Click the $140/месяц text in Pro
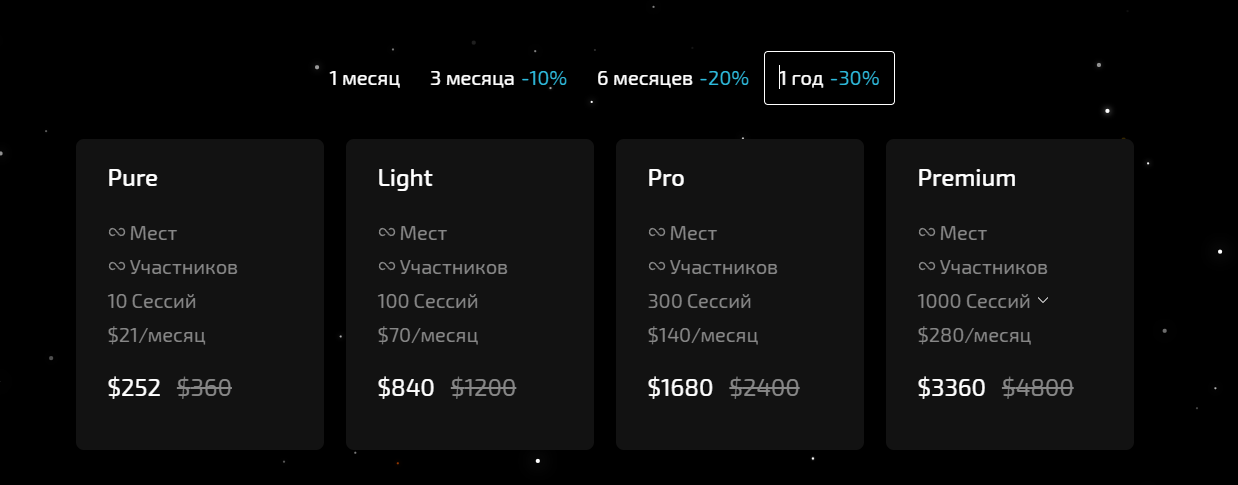The height and width of the screenshot is (485, 1238). (x=702, y=335)
